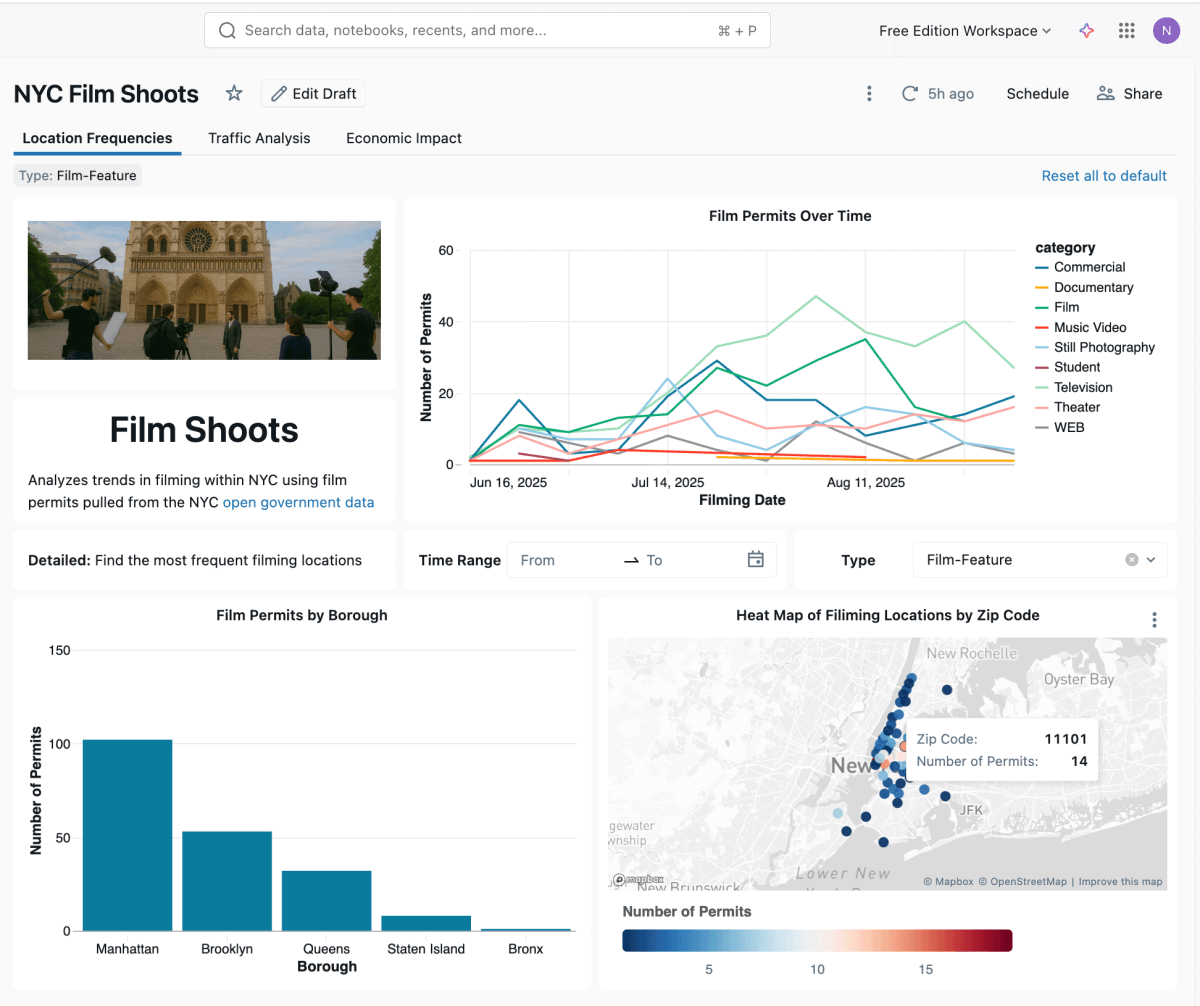Click the Bronx axis label

click(x=526, y=948)
